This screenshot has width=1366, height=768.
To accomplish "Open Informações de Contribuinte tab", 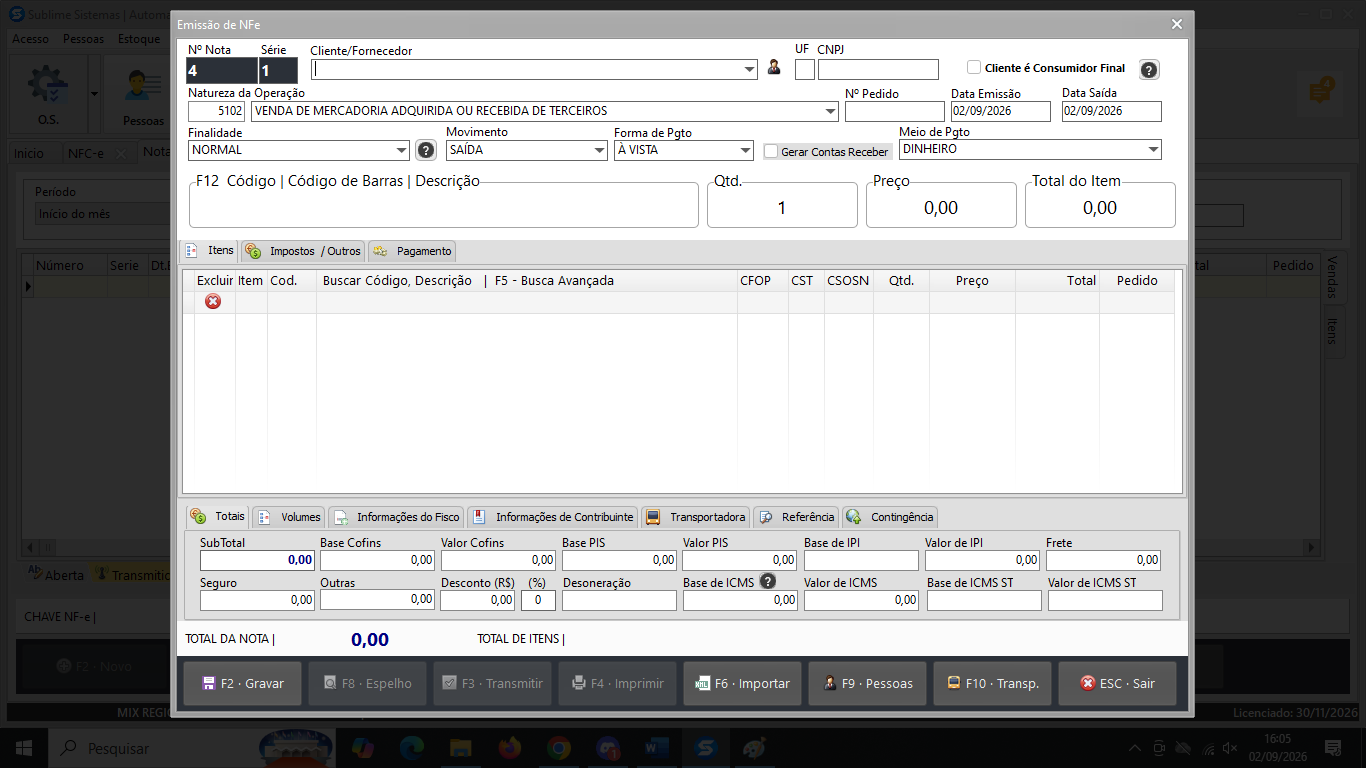I will pos(553,517).
